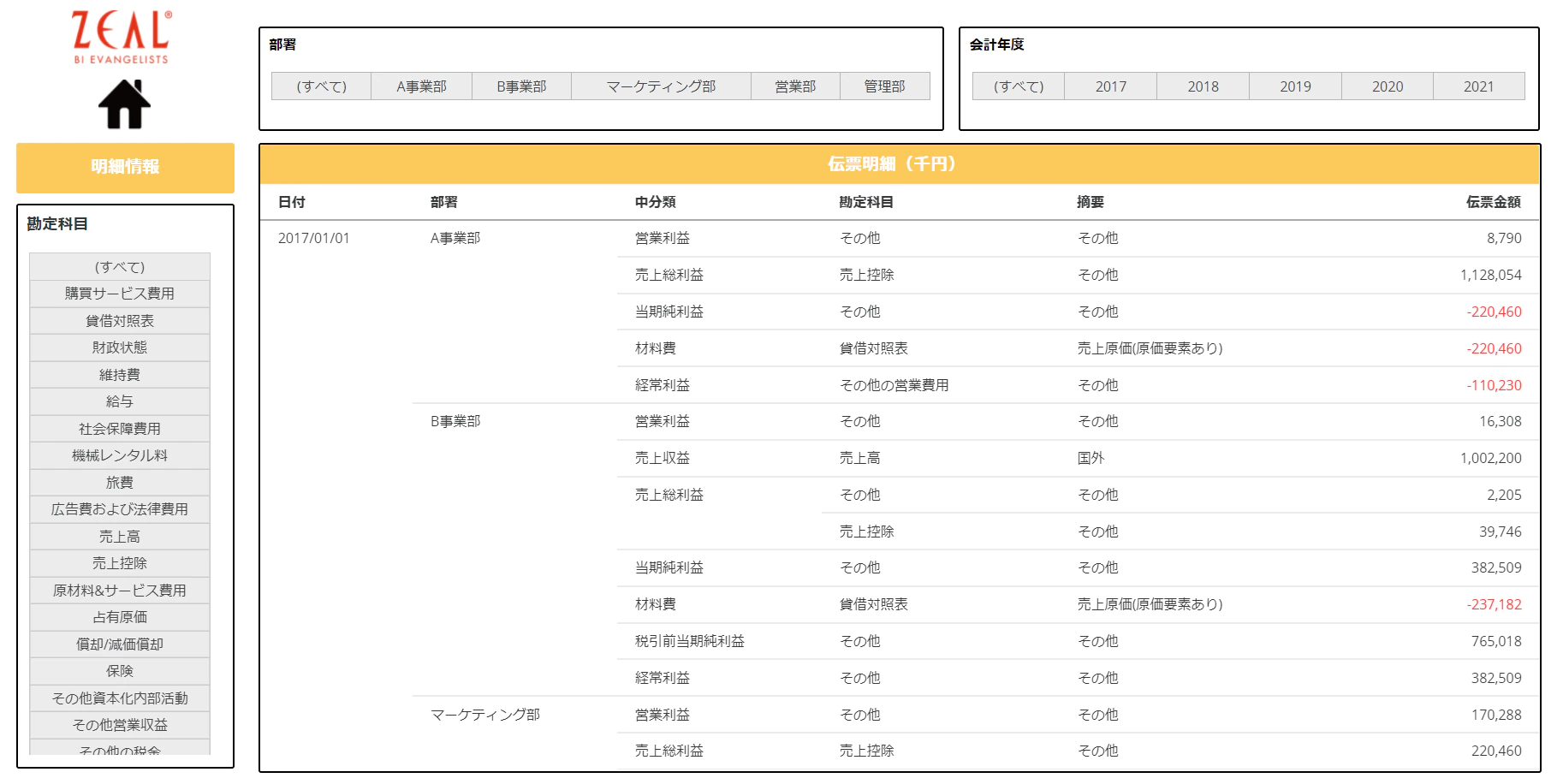Click the 売上収益 category cell

(x=663, y=458)
